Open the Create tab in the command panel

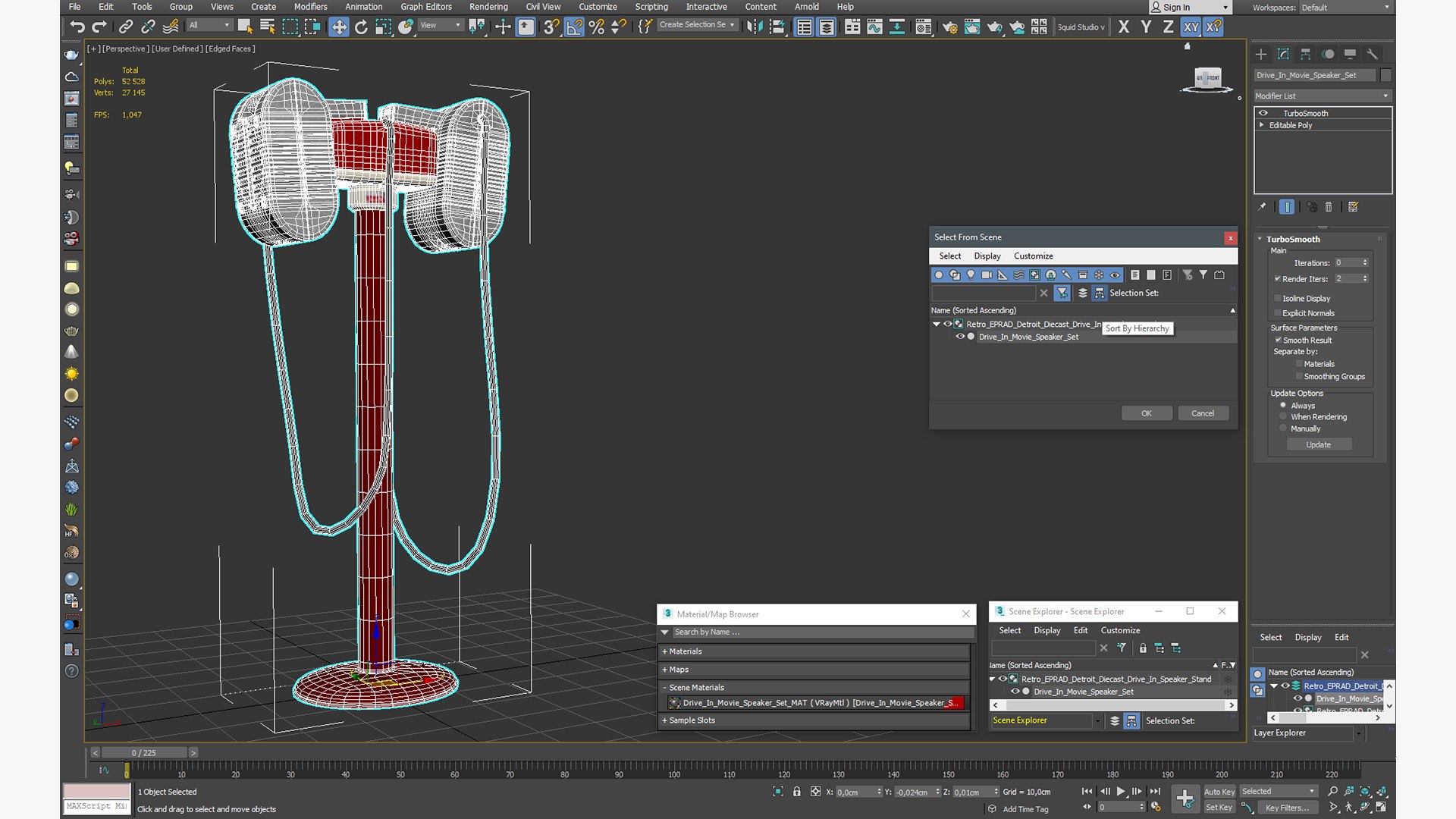coord(1260,54)
